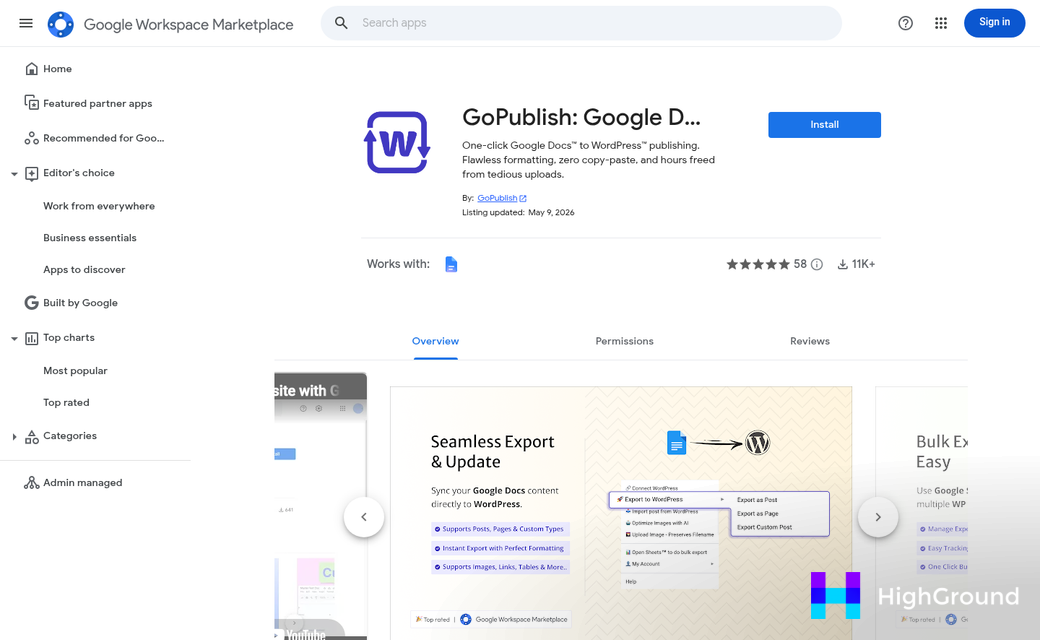Open Work from everywhere
The width and height of the screenshot is (1040, 640).
99,206
